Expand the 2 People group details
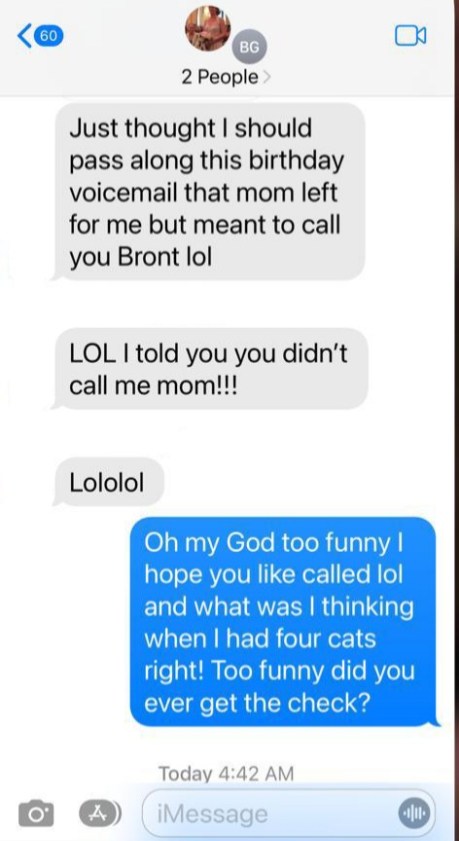The height and width of the screenshot is (841, 459). click(225, 78)
